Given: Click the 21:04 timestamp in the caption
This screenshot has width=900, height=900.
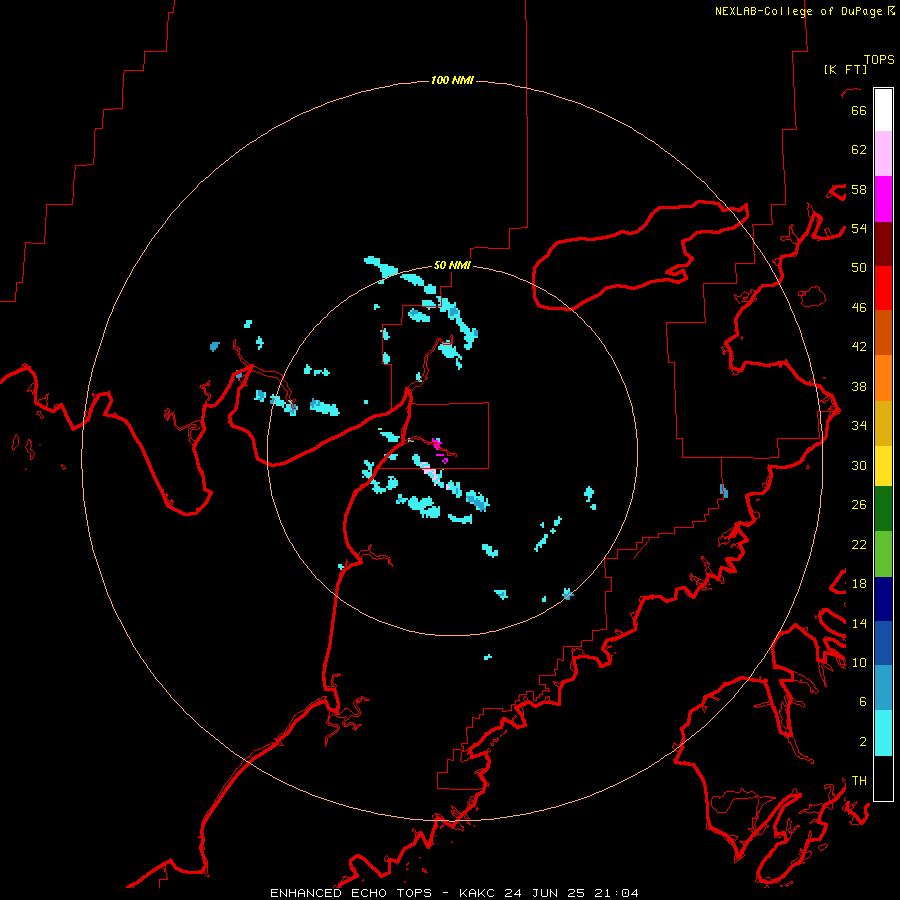Looking at the screenshot, I should (x=617, y=893).
